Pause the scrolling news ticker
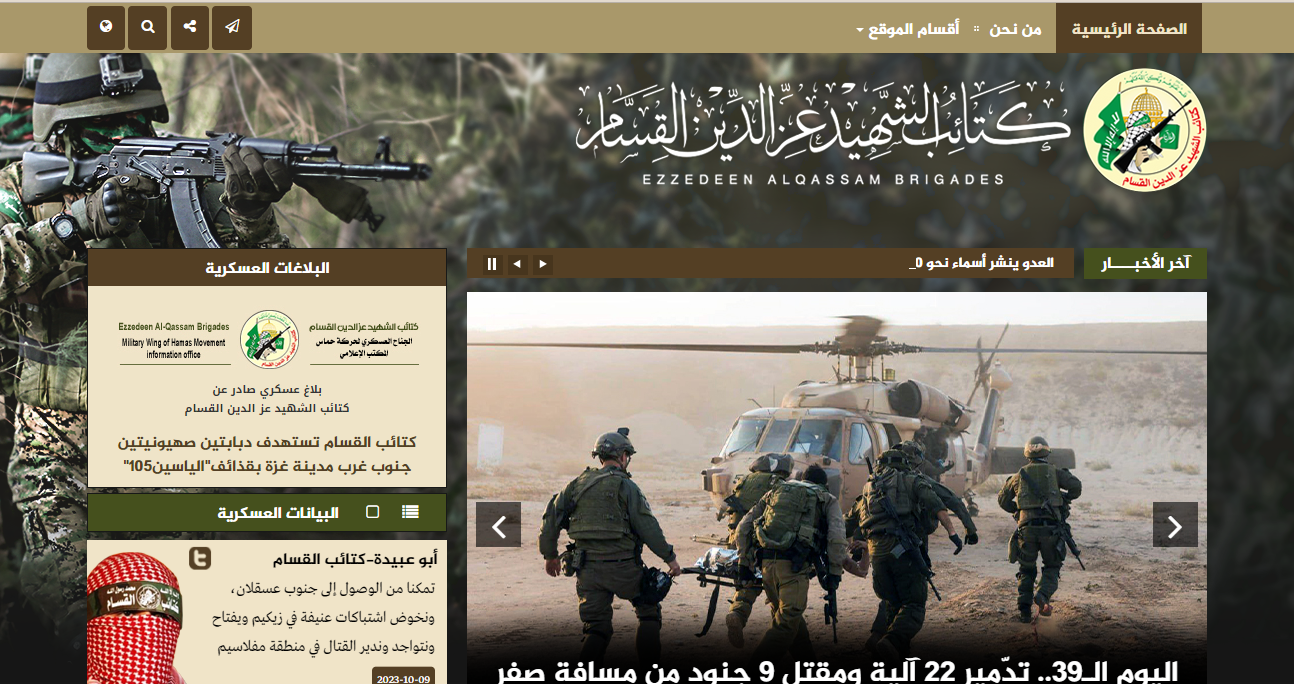The image size is (1294, 684). coord(491,263)
